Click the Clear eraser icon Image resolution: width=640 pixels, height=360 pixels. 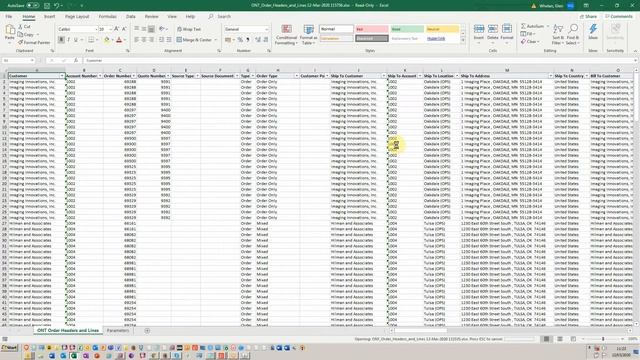tap(523, 42)
